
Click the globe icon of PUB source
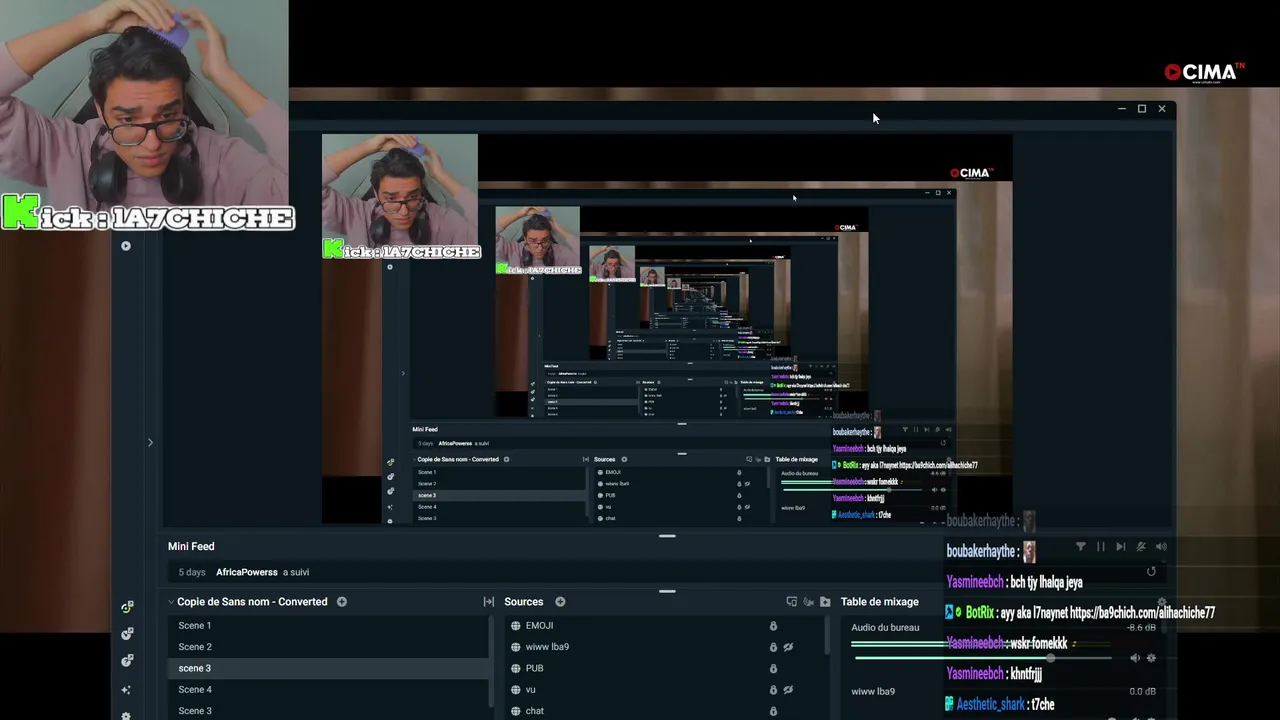tap(516, 668)
